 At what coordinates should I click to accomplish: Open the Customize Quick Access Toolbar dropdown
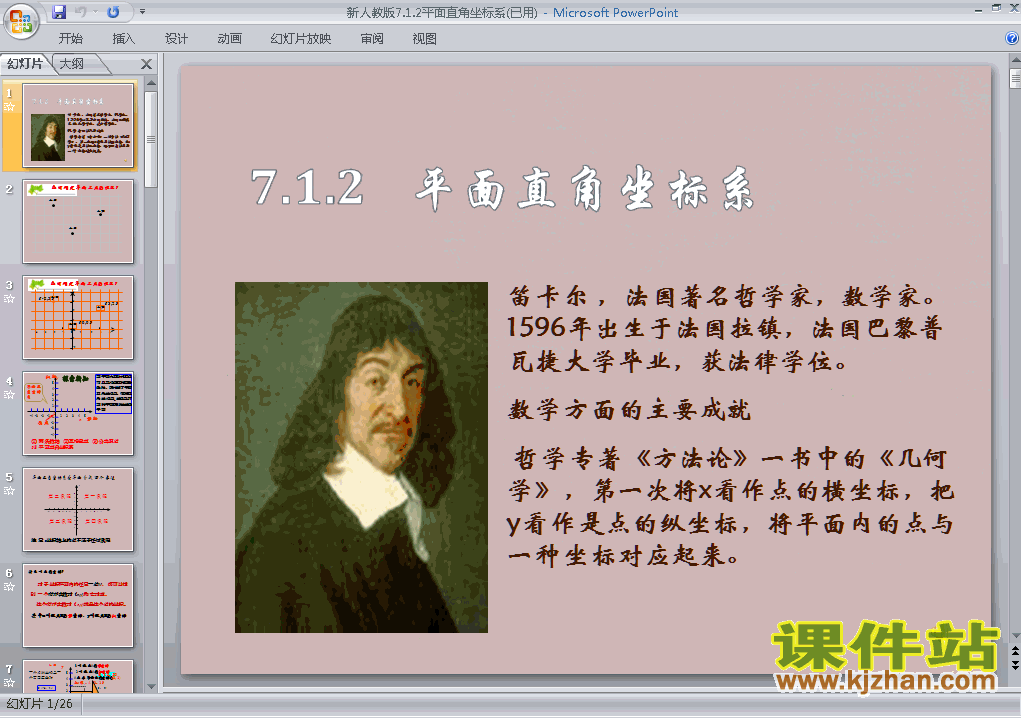click(x=143, y=12)
